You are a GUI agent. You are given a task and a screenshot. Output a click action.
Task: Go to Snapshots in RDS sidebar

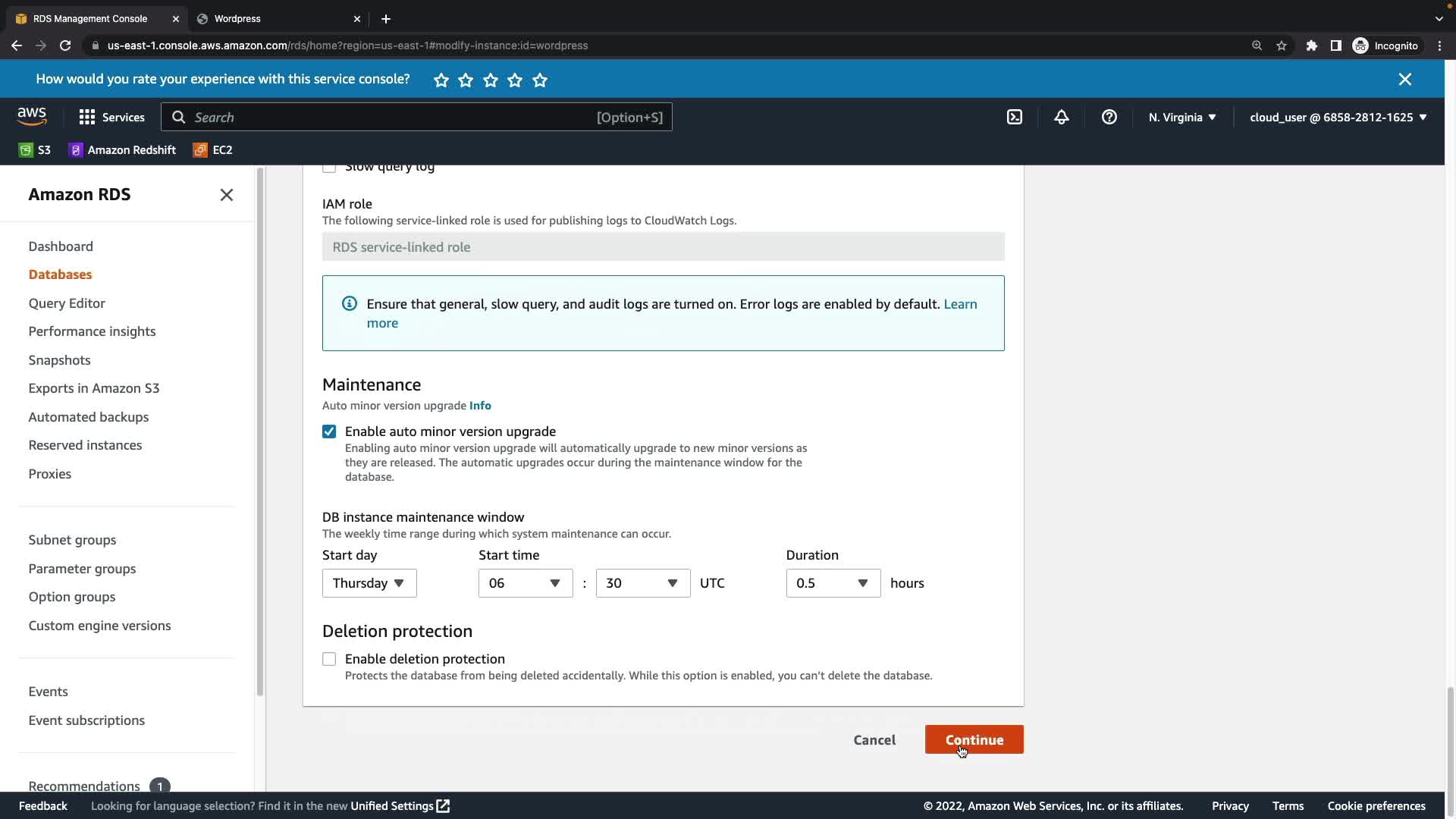59,360
